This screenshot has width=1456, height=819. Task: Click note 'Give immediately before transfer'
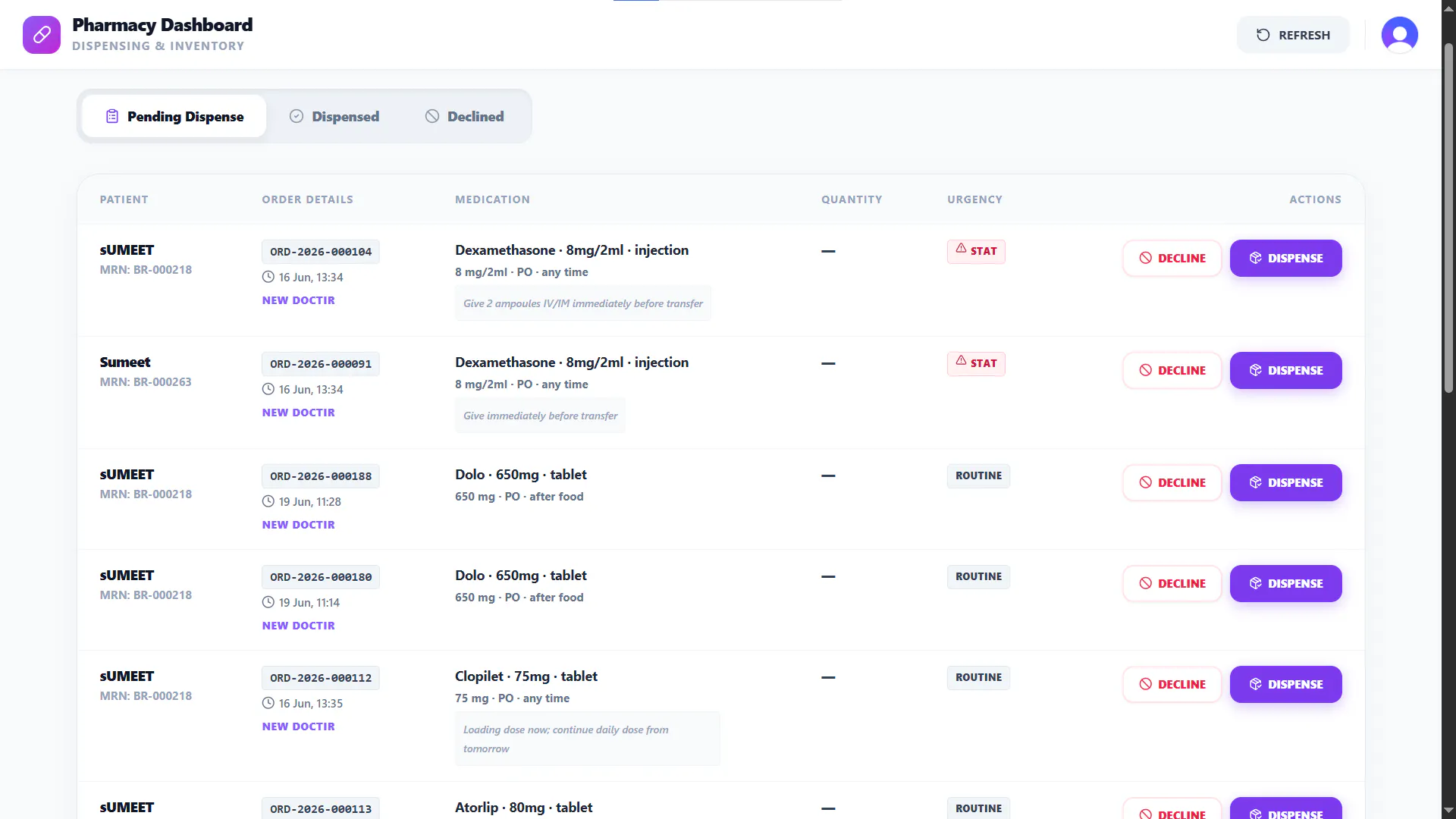[541, 416]
